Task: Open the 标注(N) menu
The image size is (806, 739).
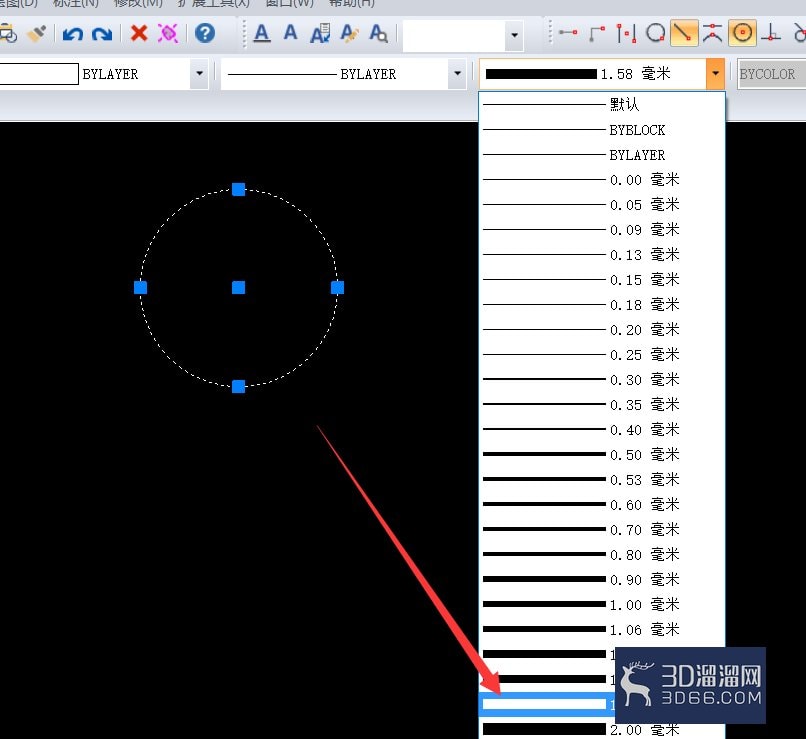Action: pyautogui.click(x=76, y=3)
